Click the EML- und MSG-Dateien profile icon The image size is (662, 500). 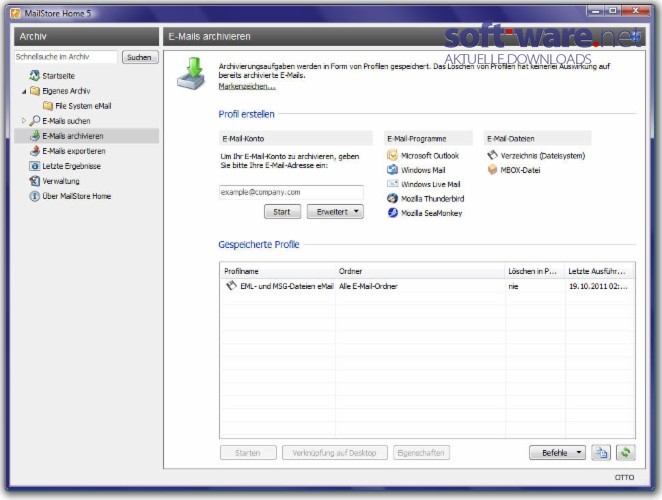click(x=231, y=285)
